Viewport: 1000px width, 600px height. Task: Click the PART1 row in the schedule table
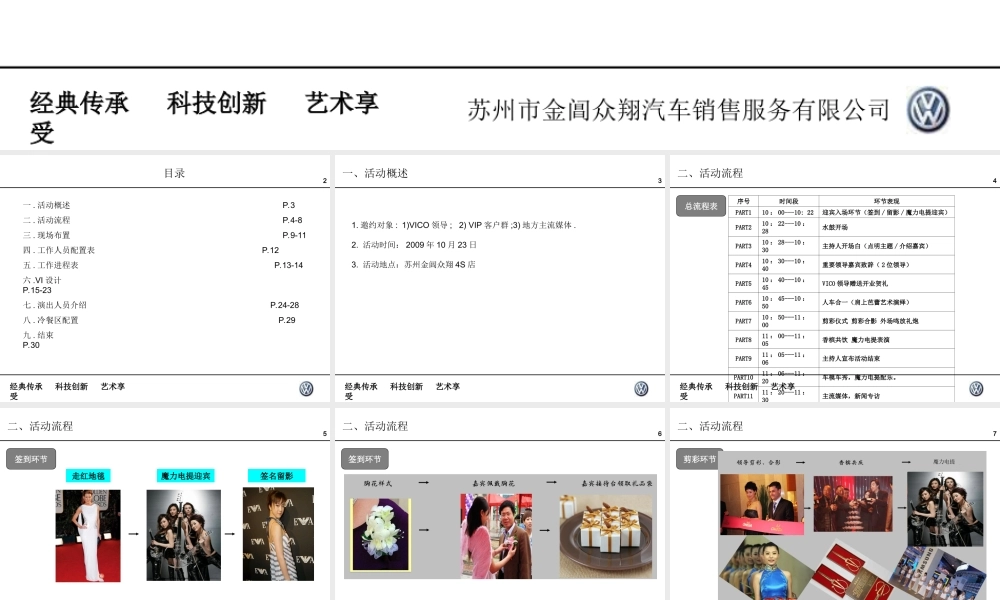841,212
